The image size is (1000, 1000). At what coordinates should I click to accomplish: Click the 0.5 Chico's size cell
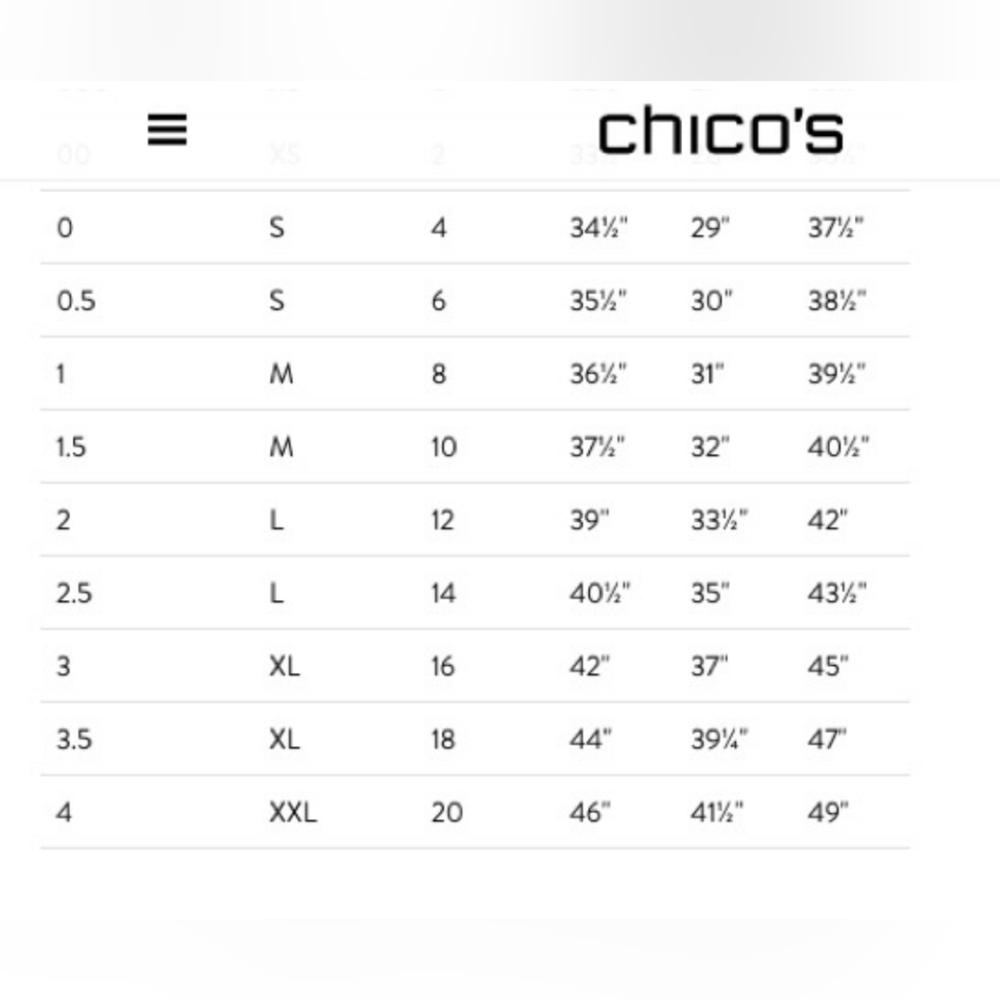[76, 300]
